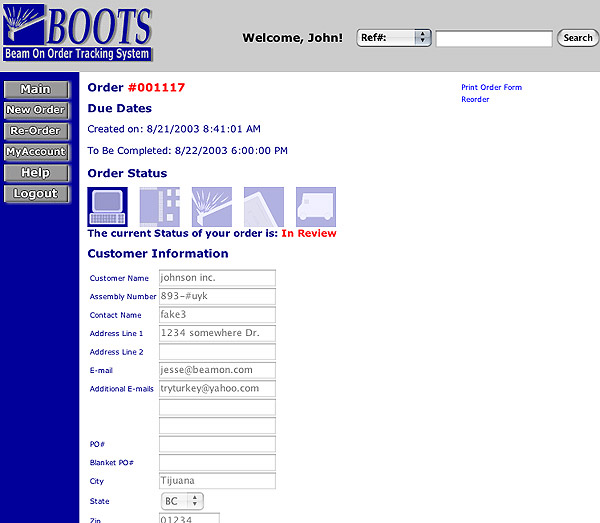
Task: Click Logout in the sidebar
Action: (36, 194)
